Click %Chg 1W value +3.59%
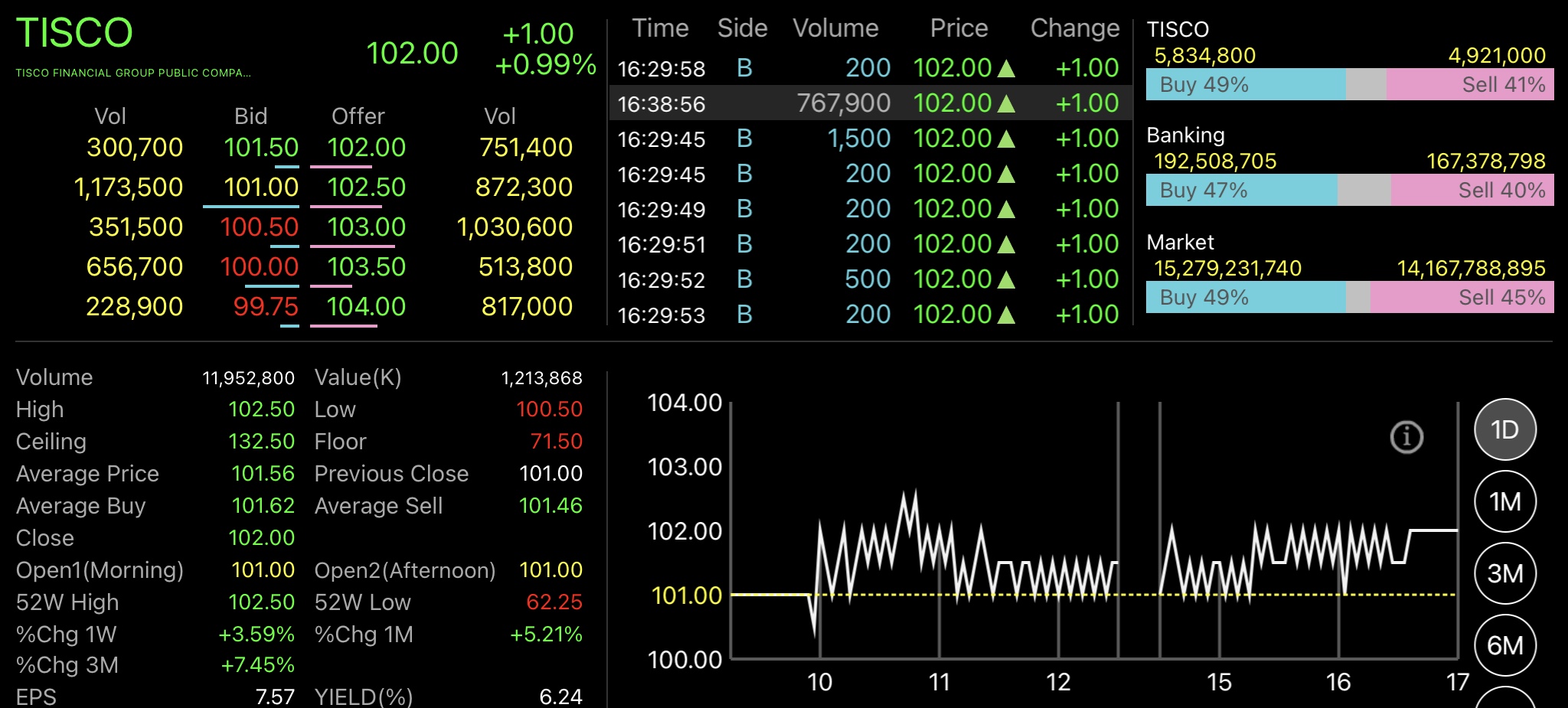Image resolution: width=1568 pixels, height=708 pixels. [x=256, y=635]
